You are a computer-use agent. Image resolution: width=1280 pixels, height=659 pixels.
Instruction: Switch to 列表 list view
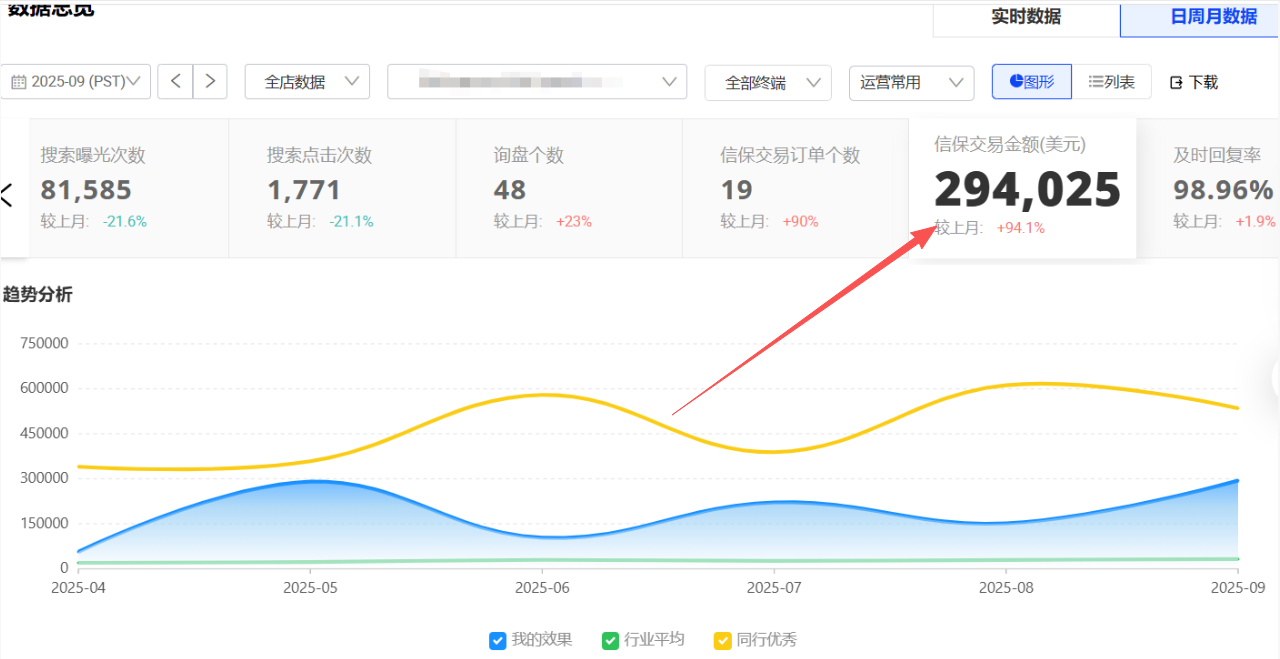pyautogui.click(x=1111, y=82)
